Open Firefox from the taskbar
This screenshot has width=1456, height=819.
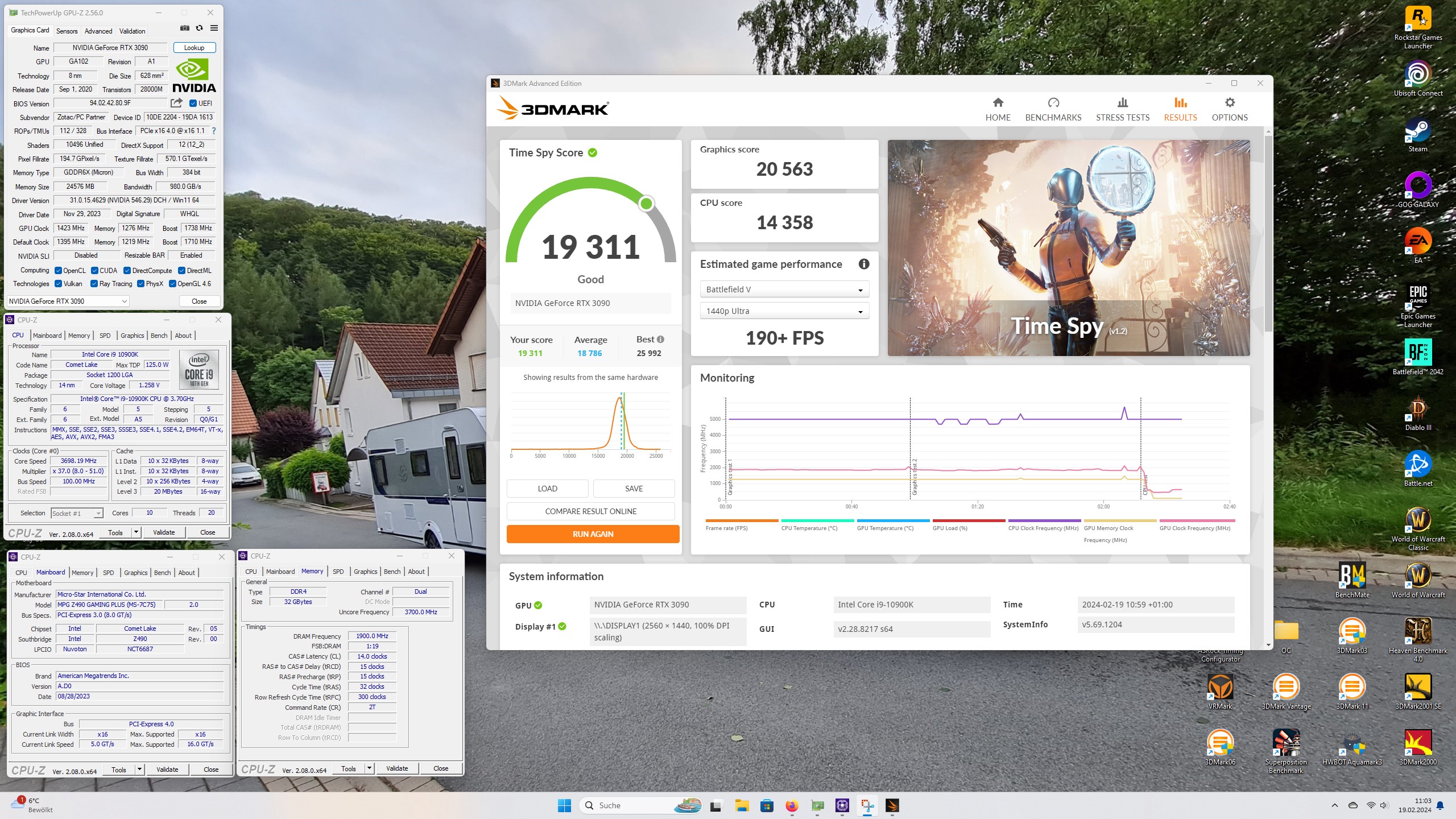[x=792, y=805]
